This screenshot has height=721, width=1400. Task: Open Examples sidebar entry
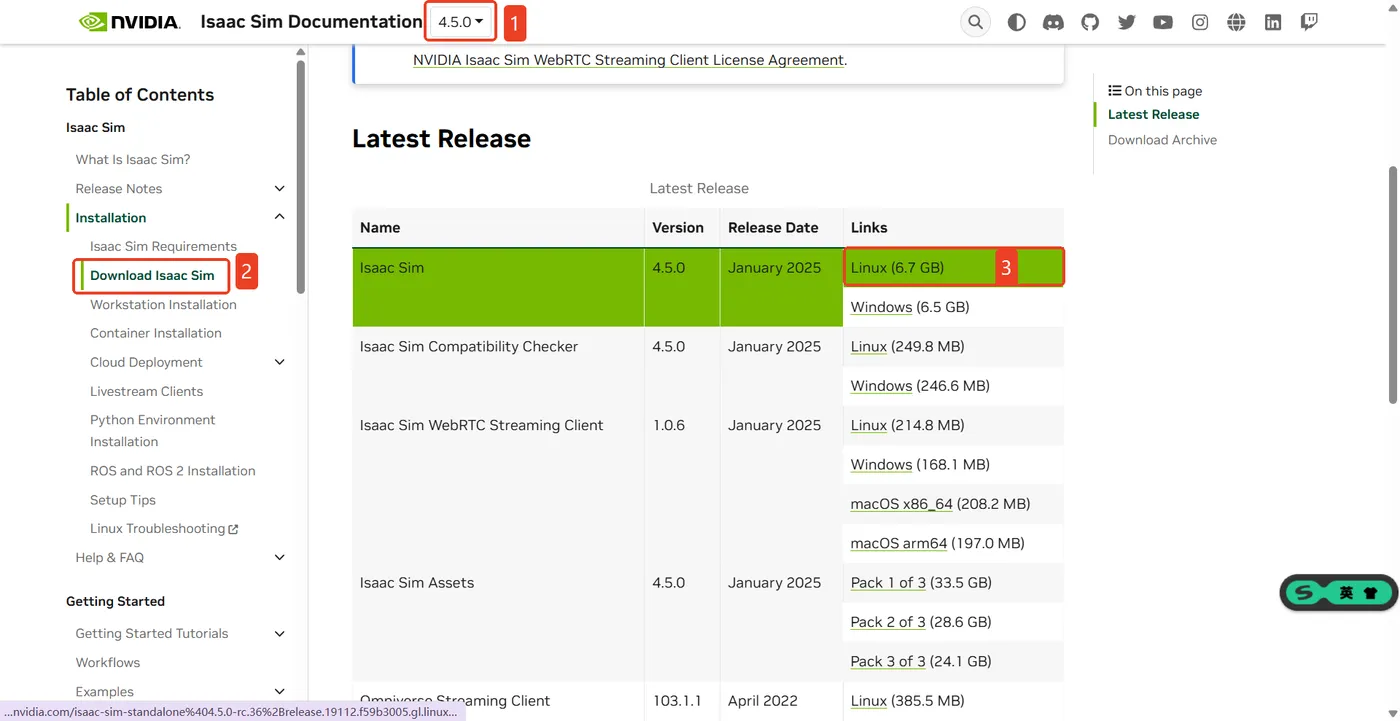coord(104,691)
